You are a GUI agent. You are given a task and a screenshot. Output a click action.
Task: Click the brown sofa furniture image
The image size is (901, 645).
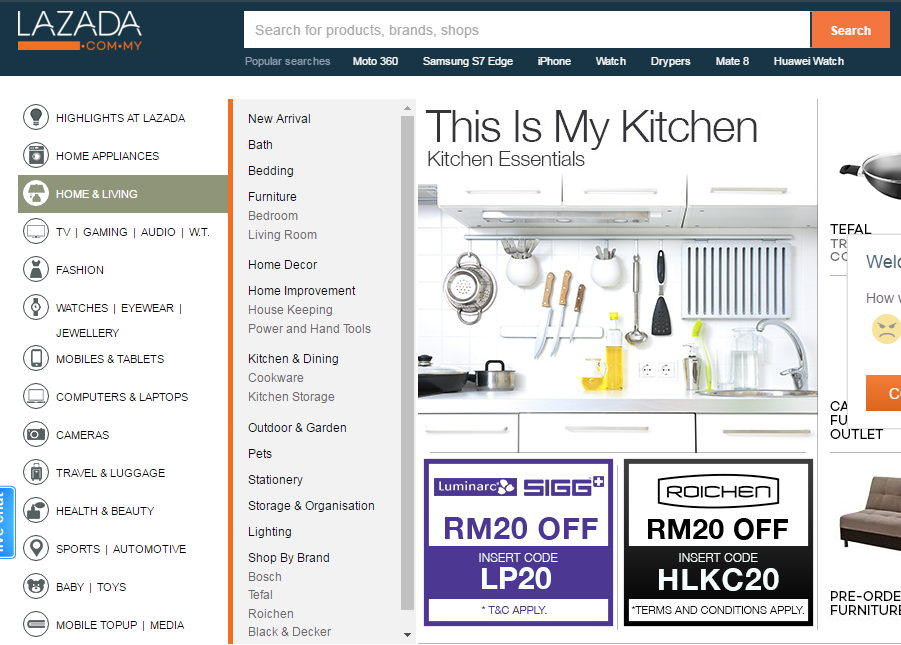(870, 513)
